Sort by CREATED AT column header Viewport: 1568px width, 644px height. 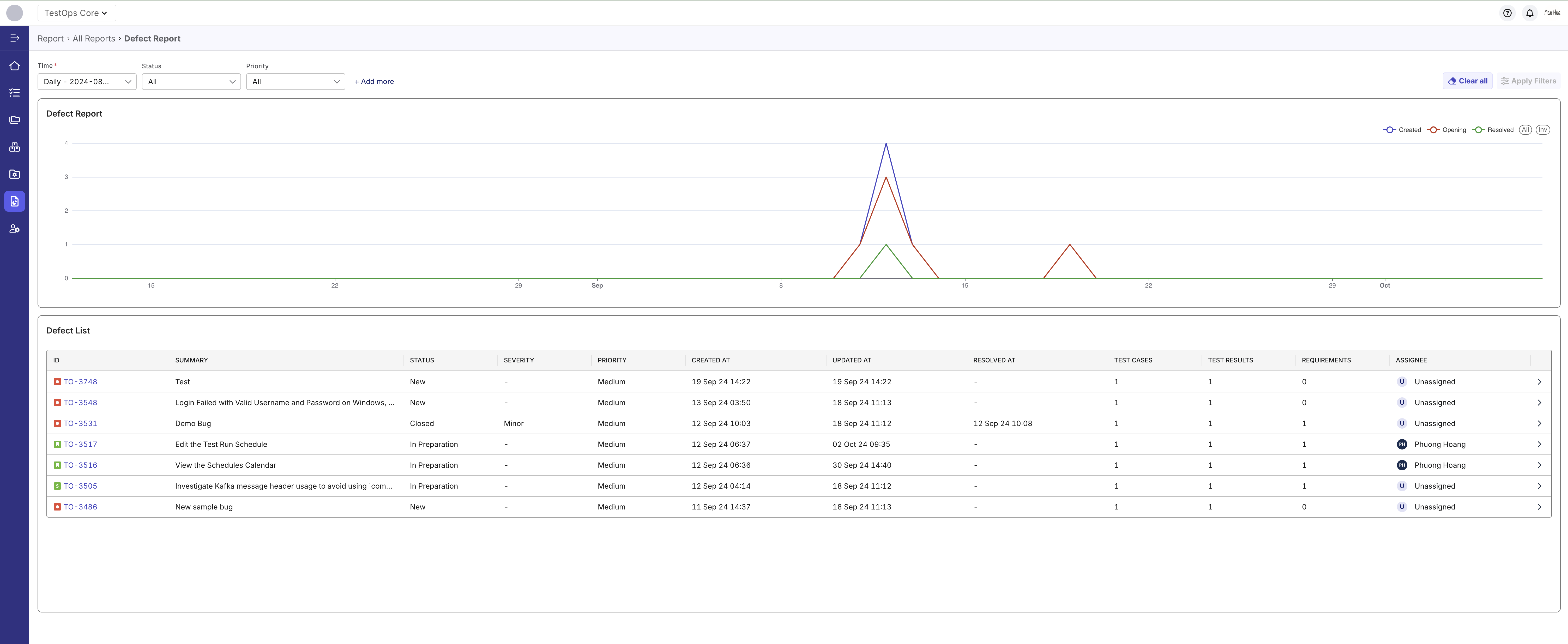(x=710, y=360)
